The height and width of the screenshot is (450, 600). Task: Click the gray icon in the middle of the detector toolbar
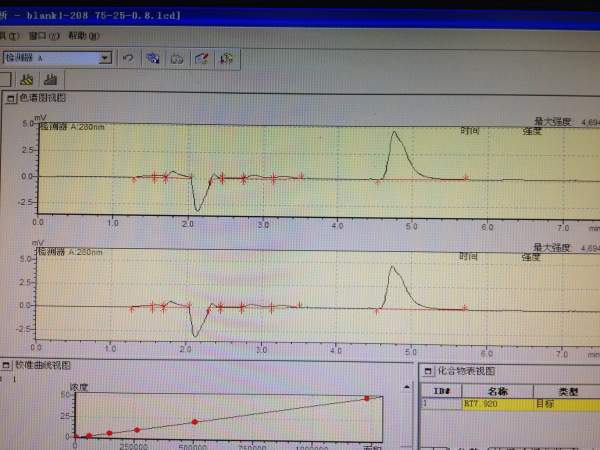coord(177,59)
